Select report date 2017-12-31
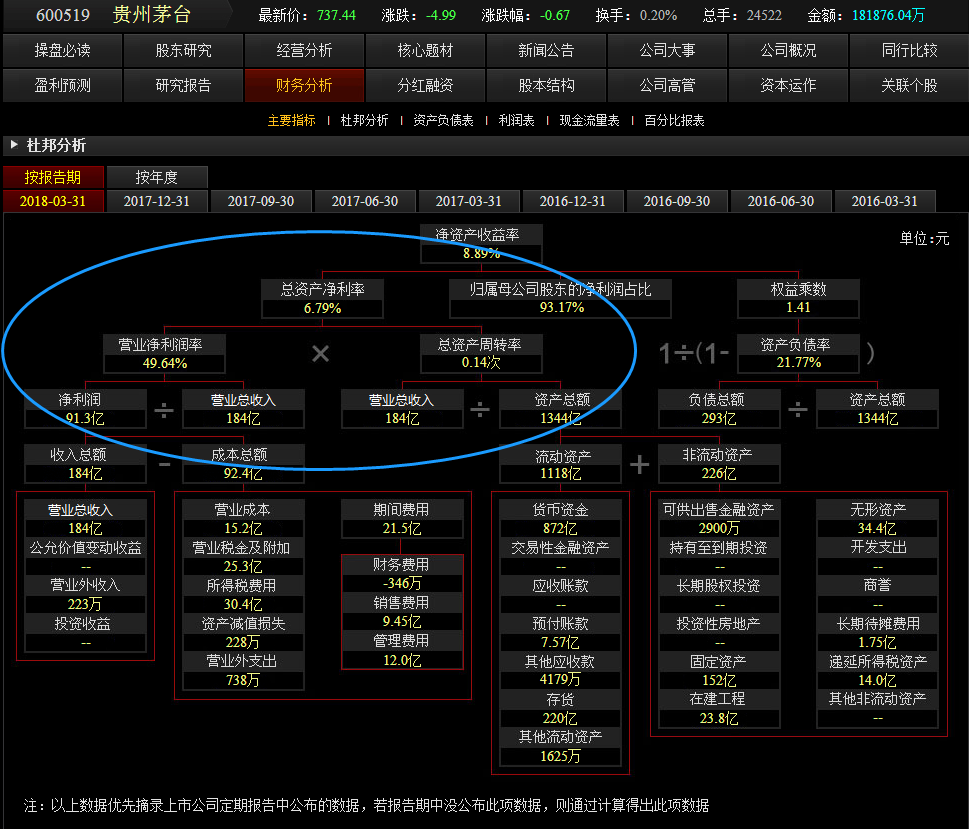Image resolution: width=969 pixels, height=829 pixels. click(157, 201)
